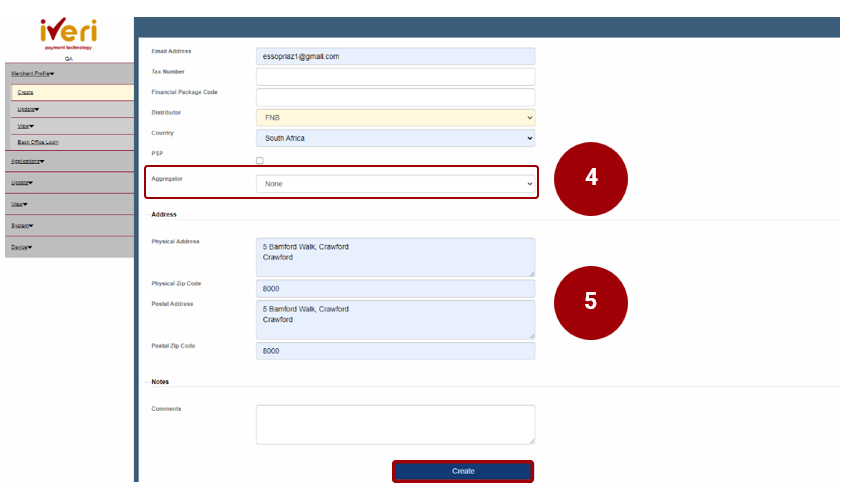Open the Country dropdown showing South Africa

395,138
